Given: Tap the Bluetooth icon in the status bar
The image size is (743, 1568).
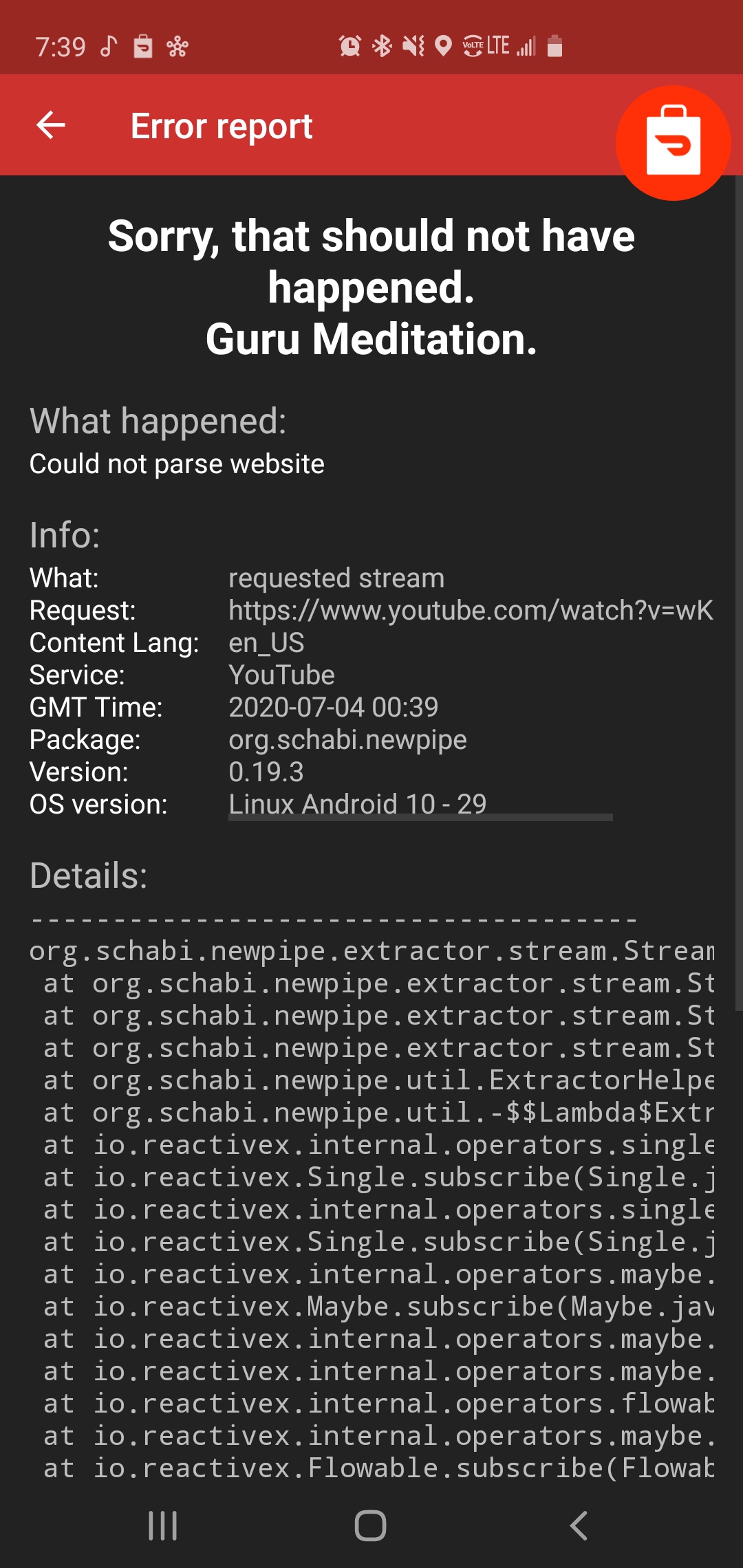Looking at the screenshot, I should click(x=382, y=46).
